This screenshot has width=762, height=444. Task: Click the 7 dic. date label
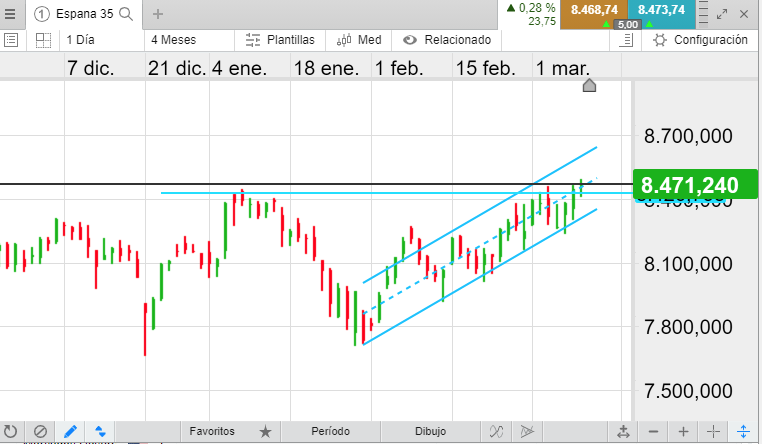coord(90,68)
